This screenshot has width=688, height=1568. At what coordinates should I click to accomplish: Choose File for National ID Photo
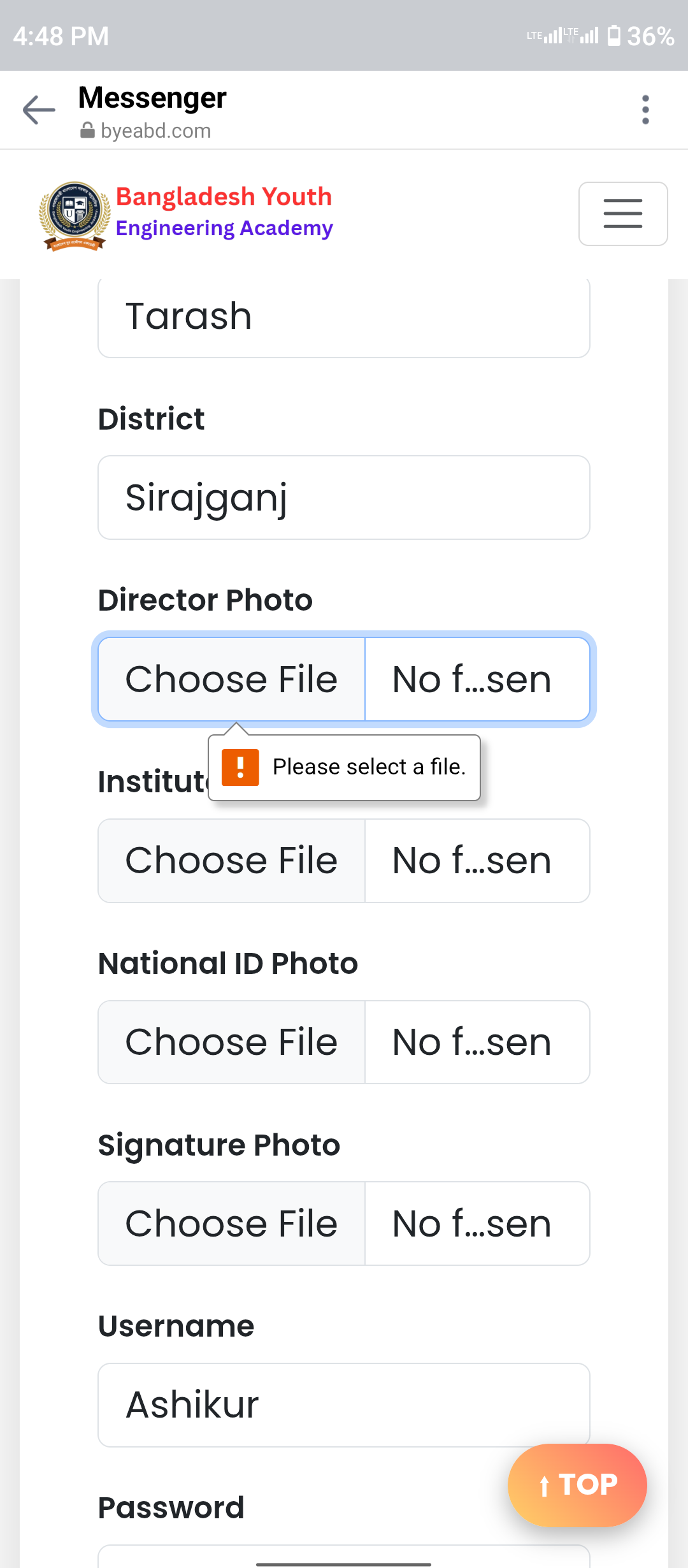[232, 1042]
